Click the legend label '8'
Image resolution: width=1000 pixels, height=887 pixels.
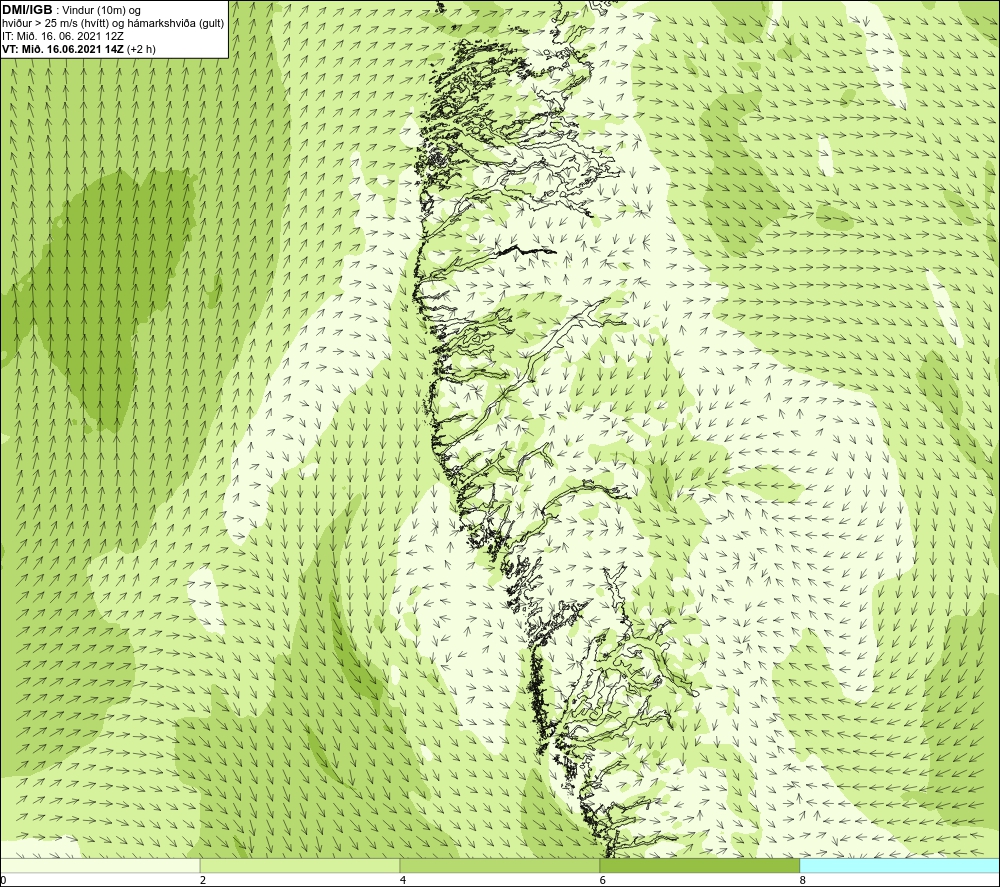click(803, 881)
